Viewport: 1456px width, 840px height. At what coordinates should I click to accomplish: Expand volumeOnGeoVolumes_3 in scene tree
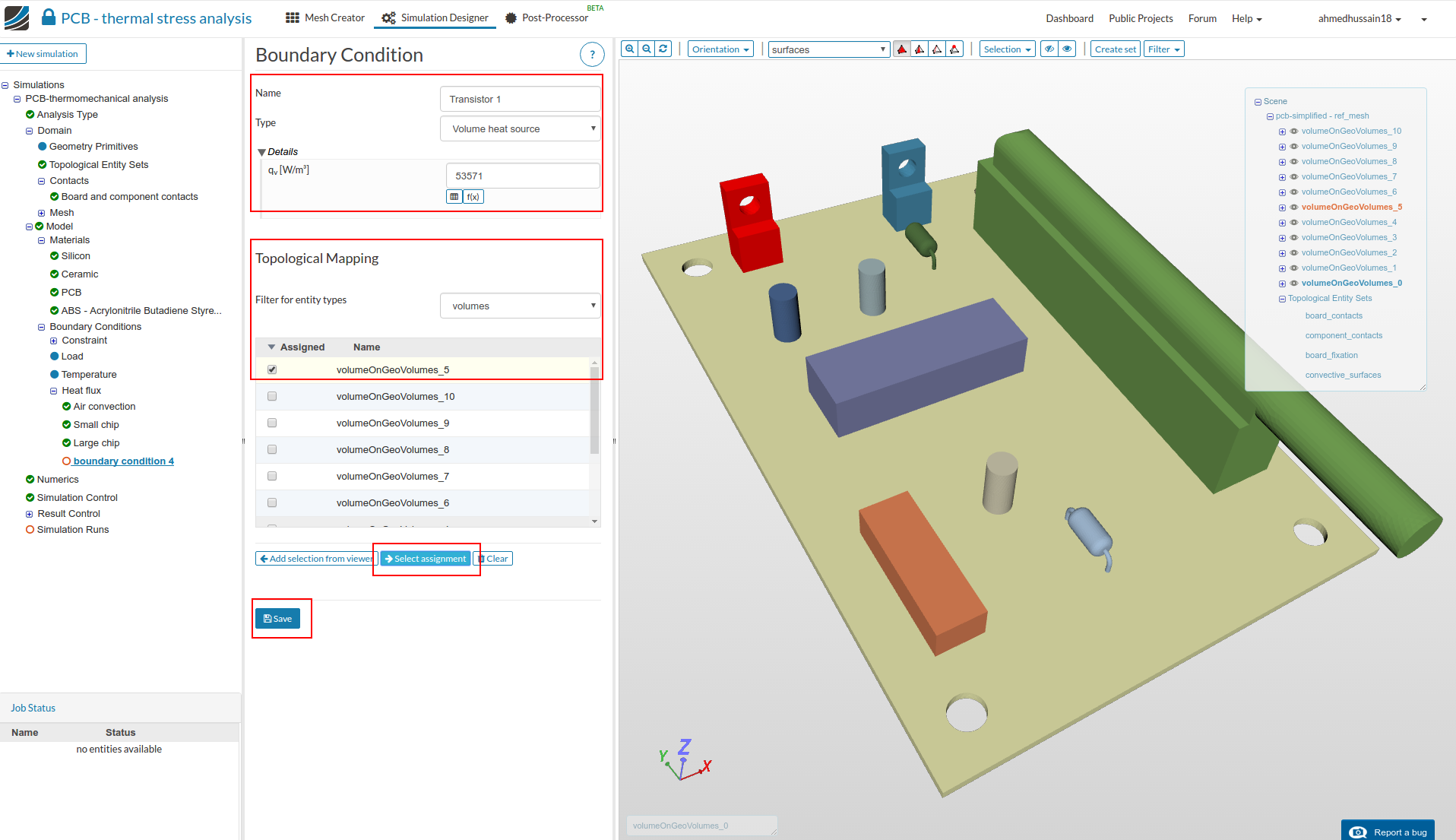tap(1282, 238)
